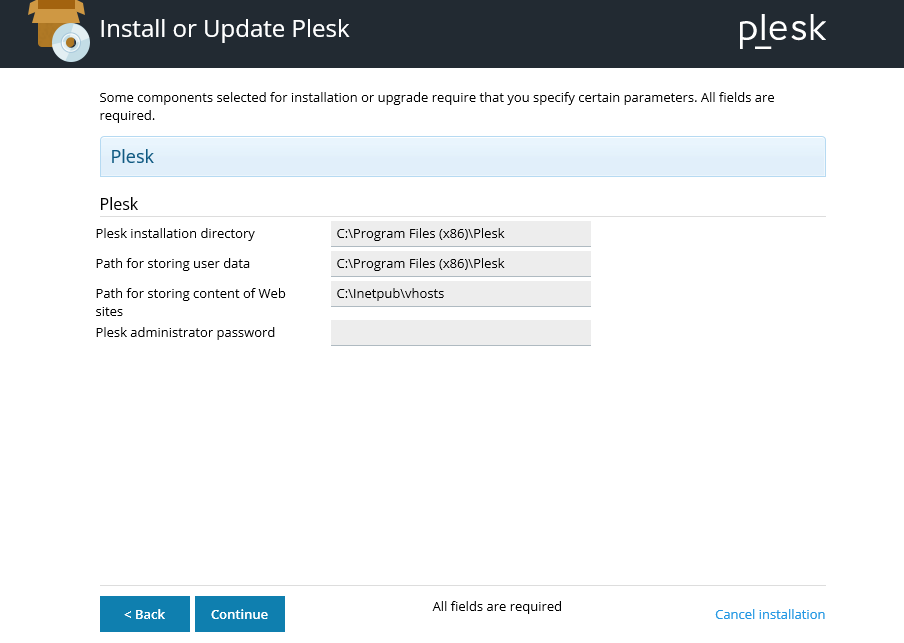Viewport: 904px width, 643px height.
Task: Click the Path for storing content label
Action: 190,302
